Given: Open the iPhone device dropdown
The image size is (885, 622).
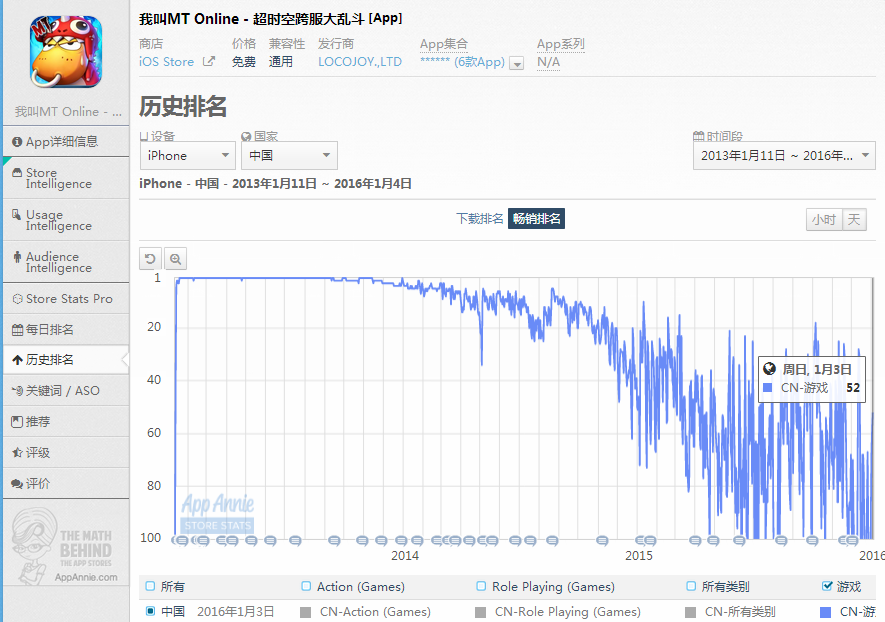Looking at the screenshot, I should pos(188,155).
